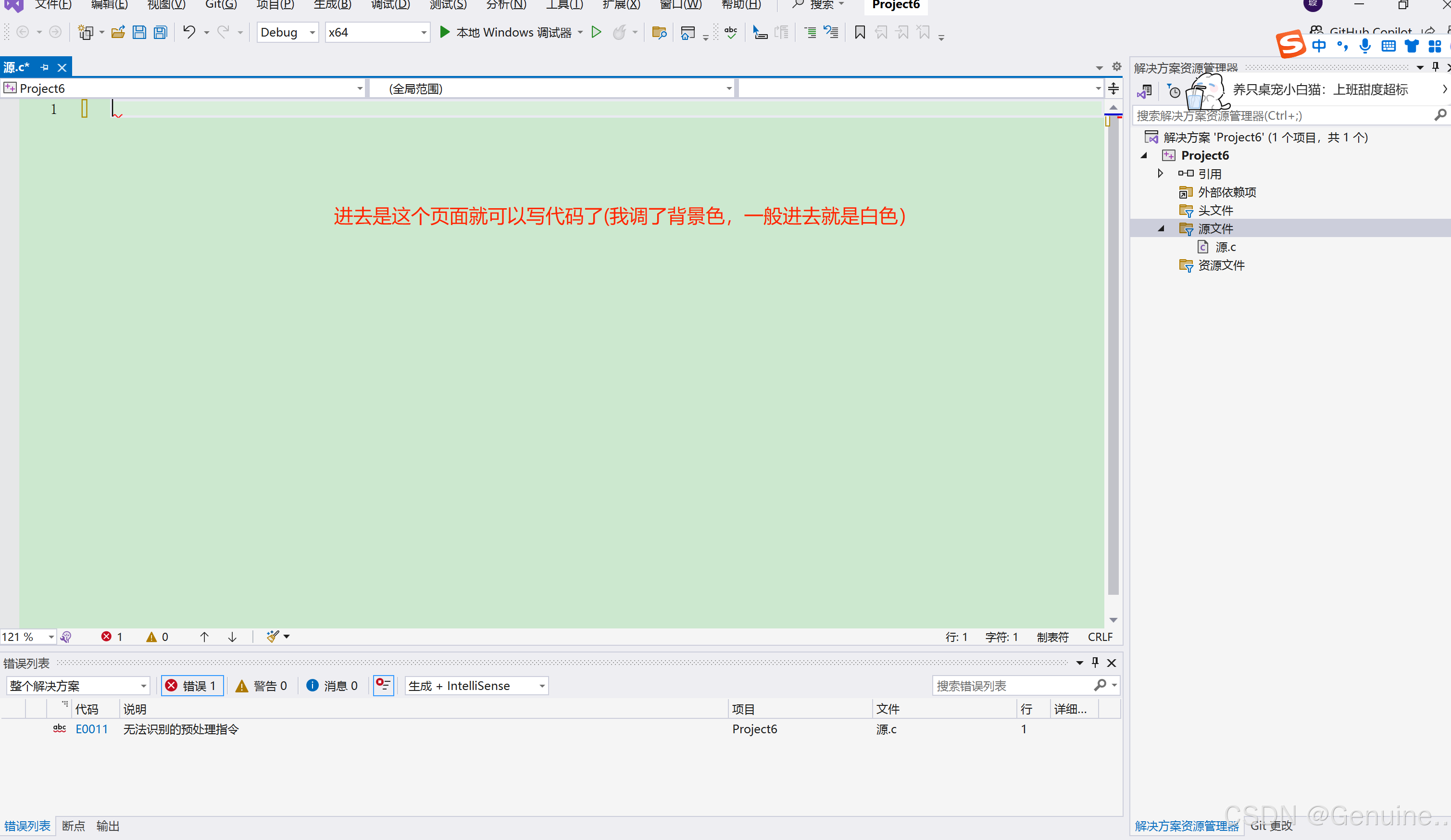Click the bookmark toggle icon in toolbar
Image resolution: width=1451 pixels, height=840 pixels.
tap(860, 32)
